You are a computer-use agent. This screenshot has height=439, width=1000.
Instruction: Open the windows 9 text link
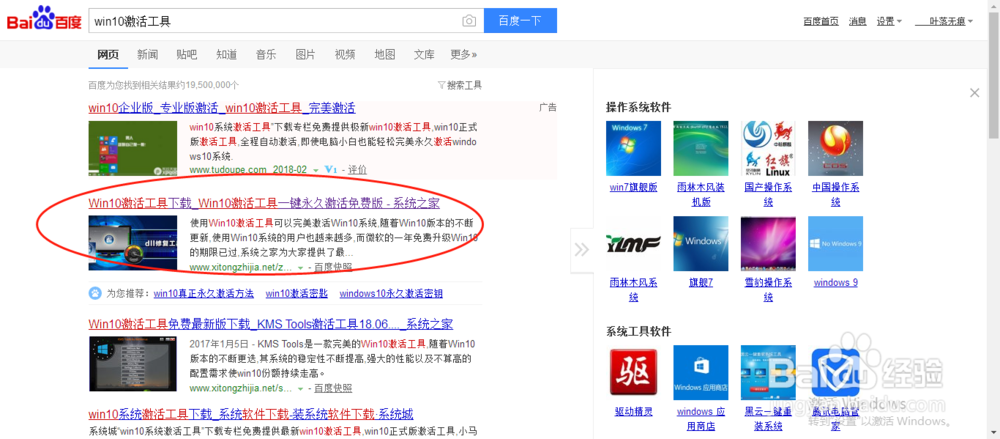pyautogui.click(x=835, y=283)
